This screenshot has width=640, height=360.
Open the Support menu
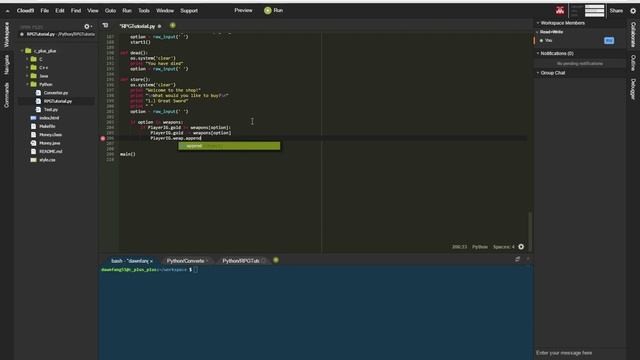[x=189, y=11]
